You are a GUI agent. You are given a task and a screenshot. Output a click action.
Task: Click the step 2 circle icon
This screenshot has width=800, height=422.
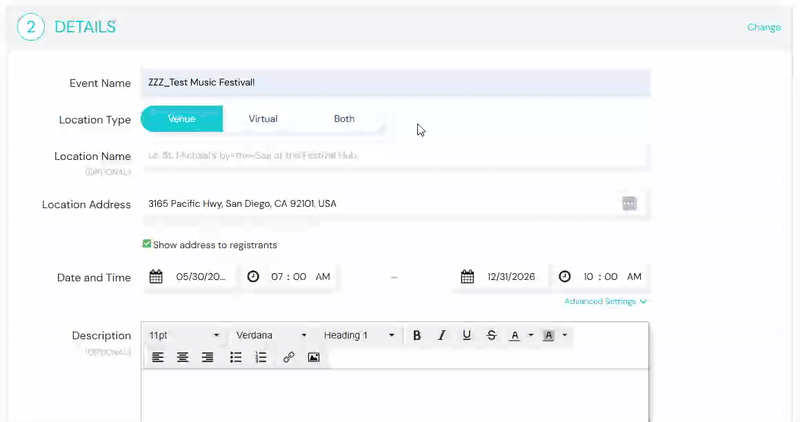coord(31,27)
